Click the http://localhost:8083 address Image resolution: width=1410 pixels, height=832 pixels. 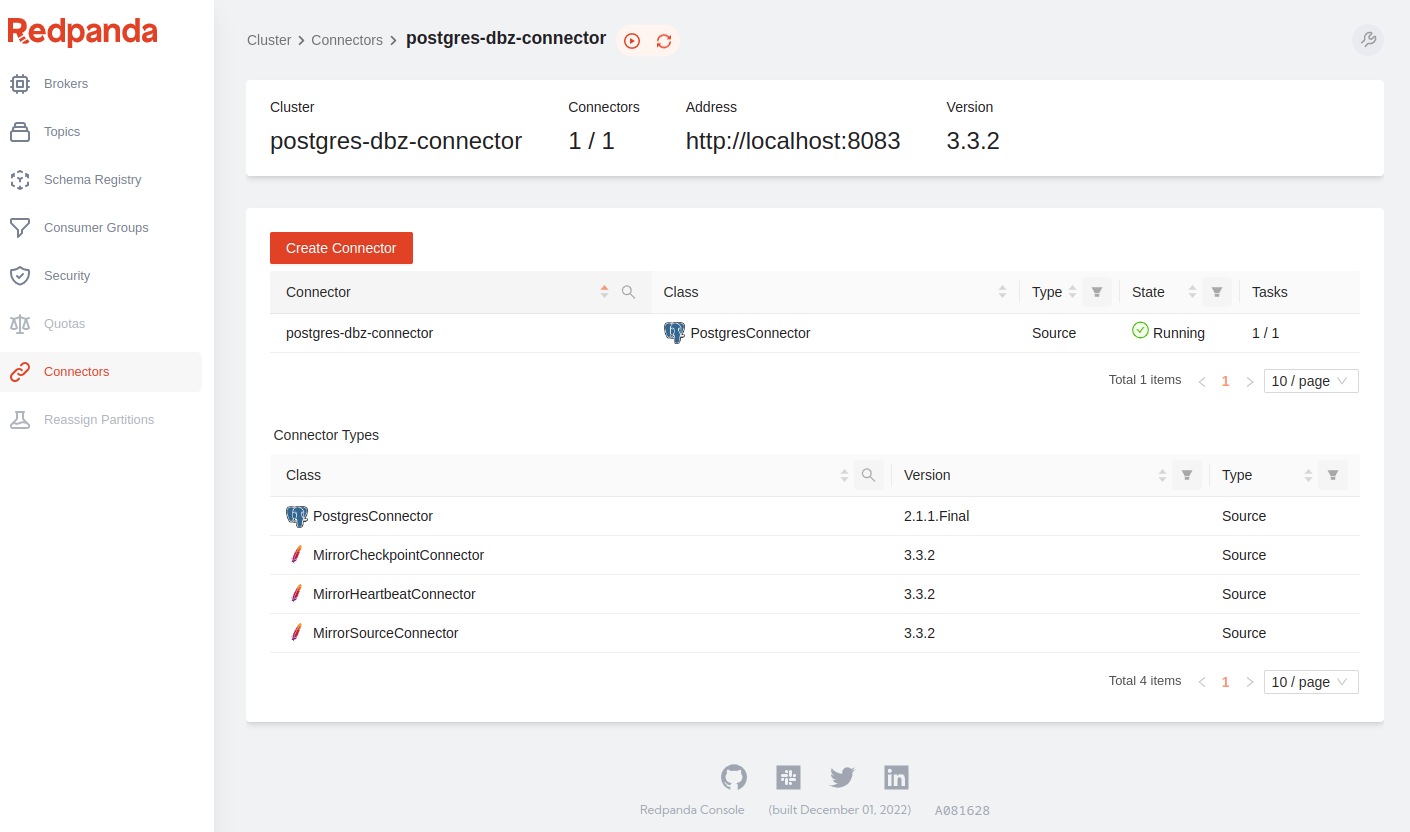coord(793,141)
